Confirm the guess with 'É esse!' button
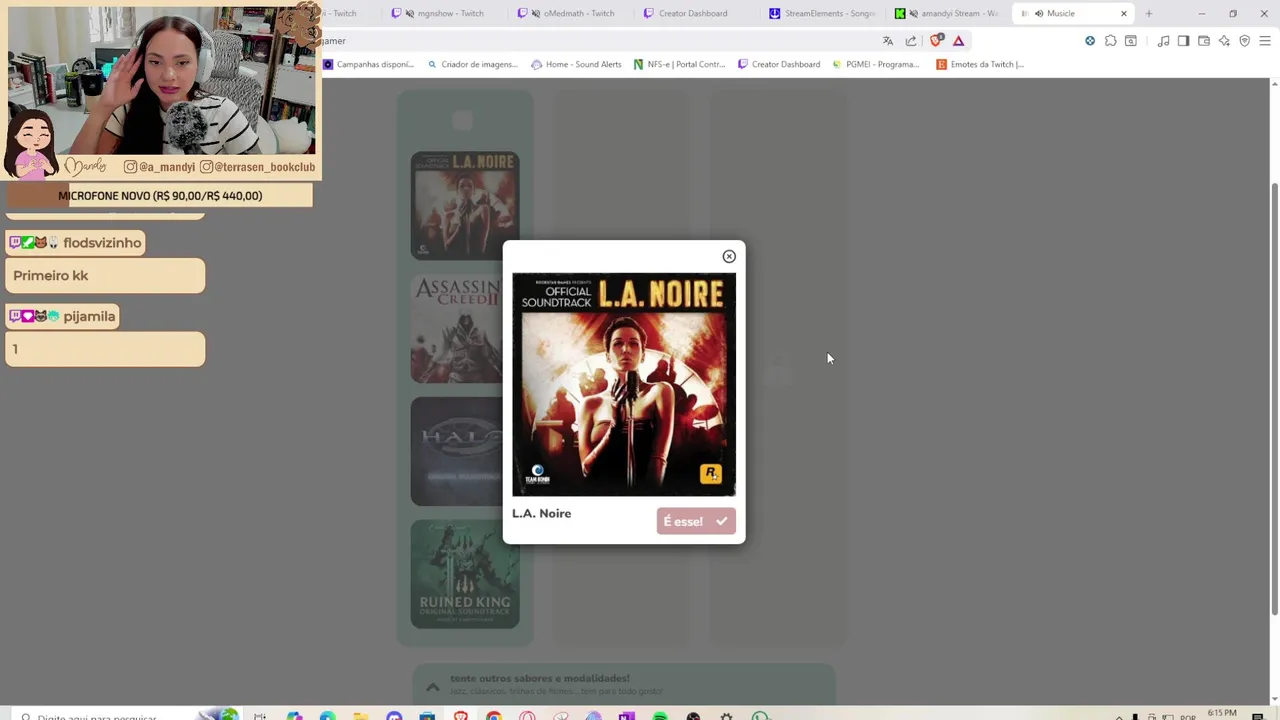The width and height of the screenshot is (1280, 720). pyautogui.click(x=696, y=521)
